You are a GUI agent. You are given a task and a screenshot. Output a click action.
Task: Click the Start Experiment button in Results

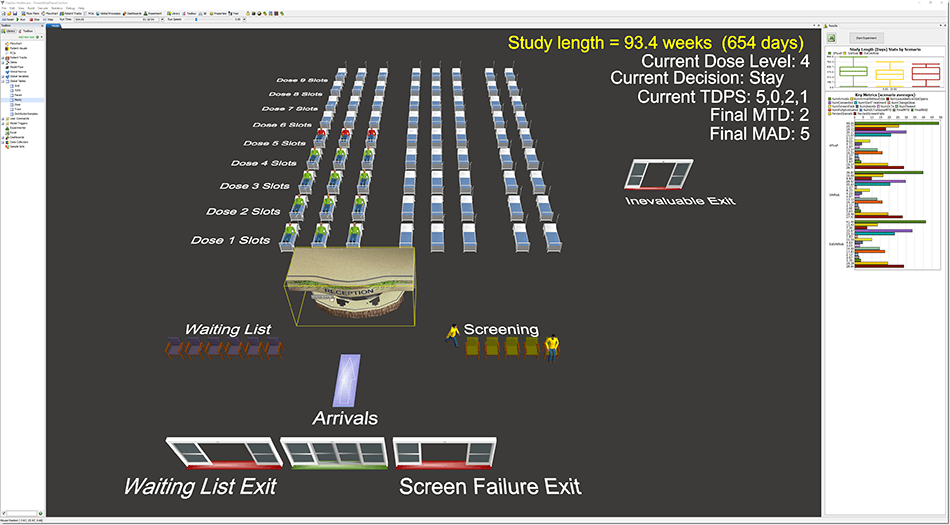866,38
